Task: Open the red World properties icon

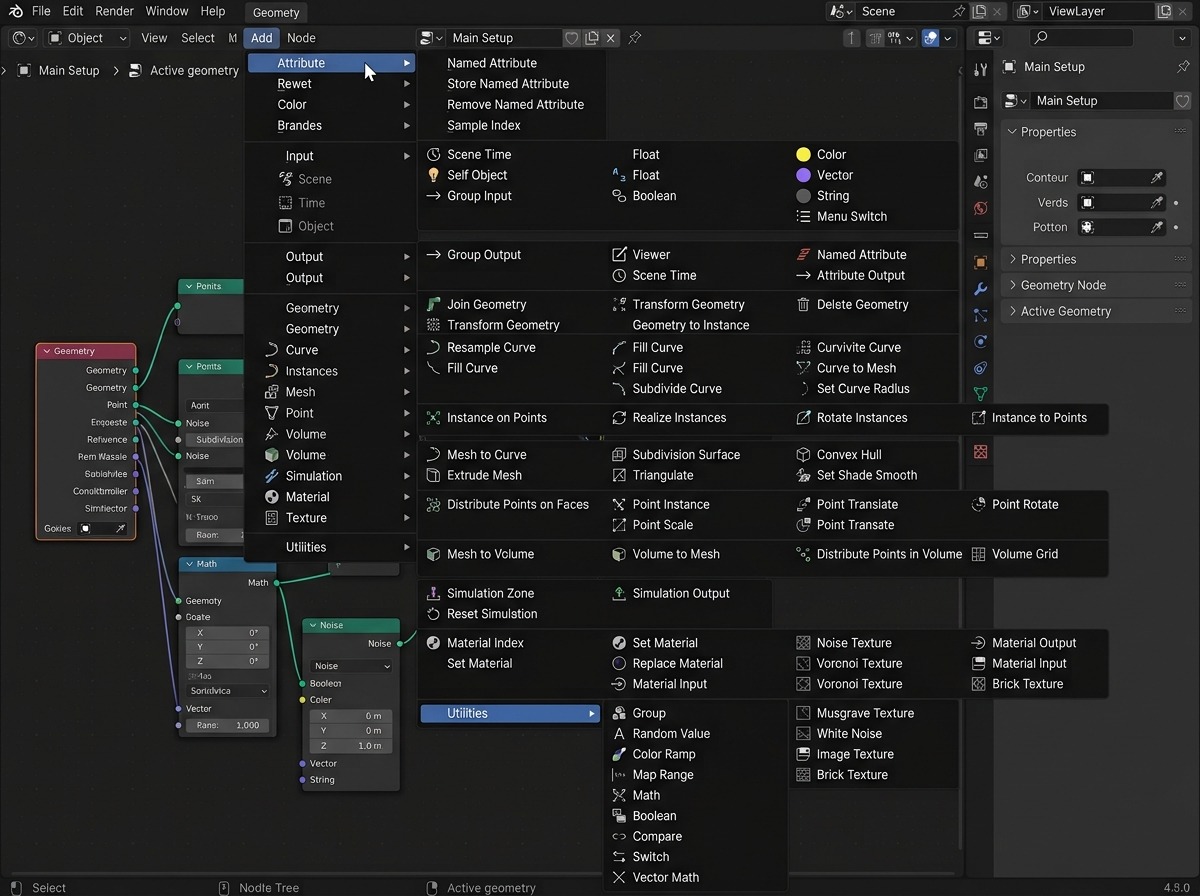Action: point(981,208)
